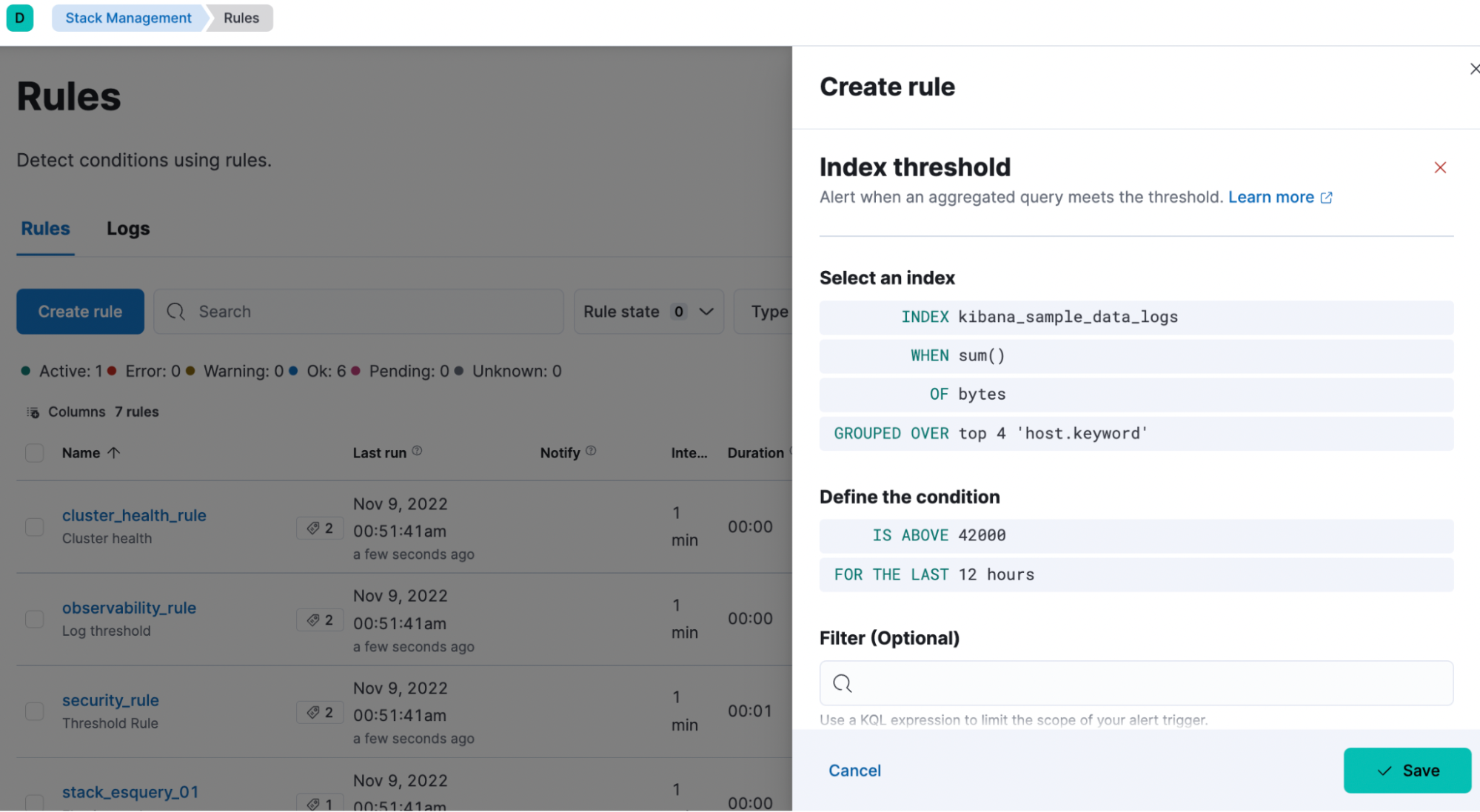This screenshot has width=1480, height=812.
Task: Open Stack Management from the breadcrumb
Action: [127, 18]
